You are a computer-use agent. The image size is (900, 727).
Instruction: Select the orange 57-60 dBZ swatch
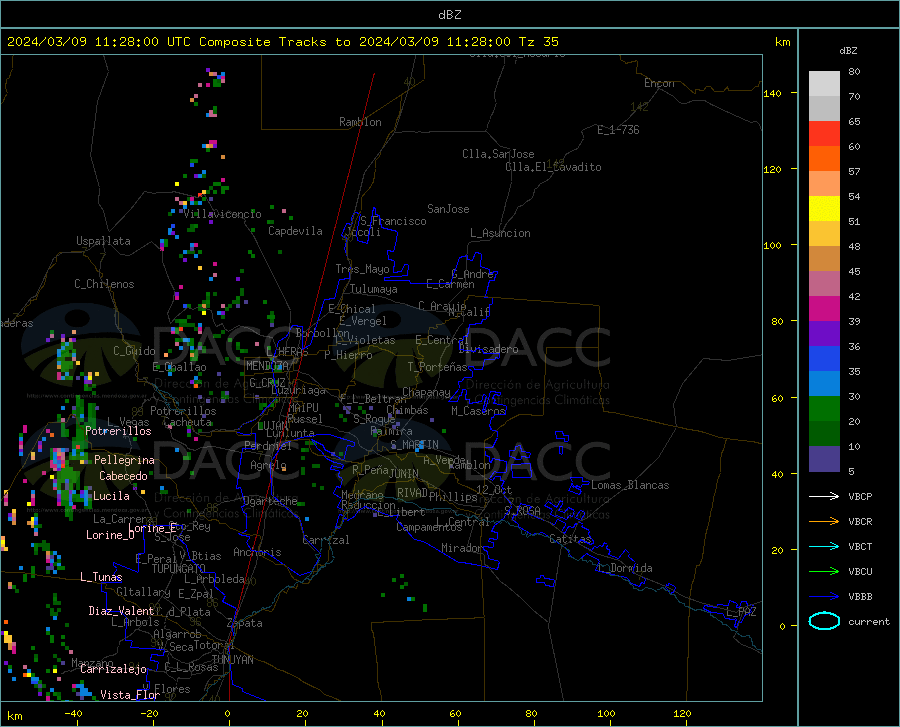pos(824,159)
